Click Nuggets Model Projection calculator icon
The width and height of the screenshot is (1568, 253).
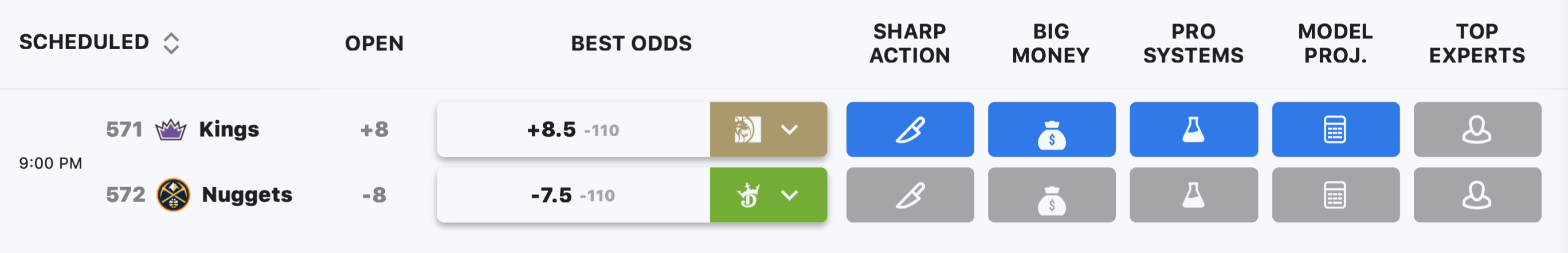point(1335,195)
